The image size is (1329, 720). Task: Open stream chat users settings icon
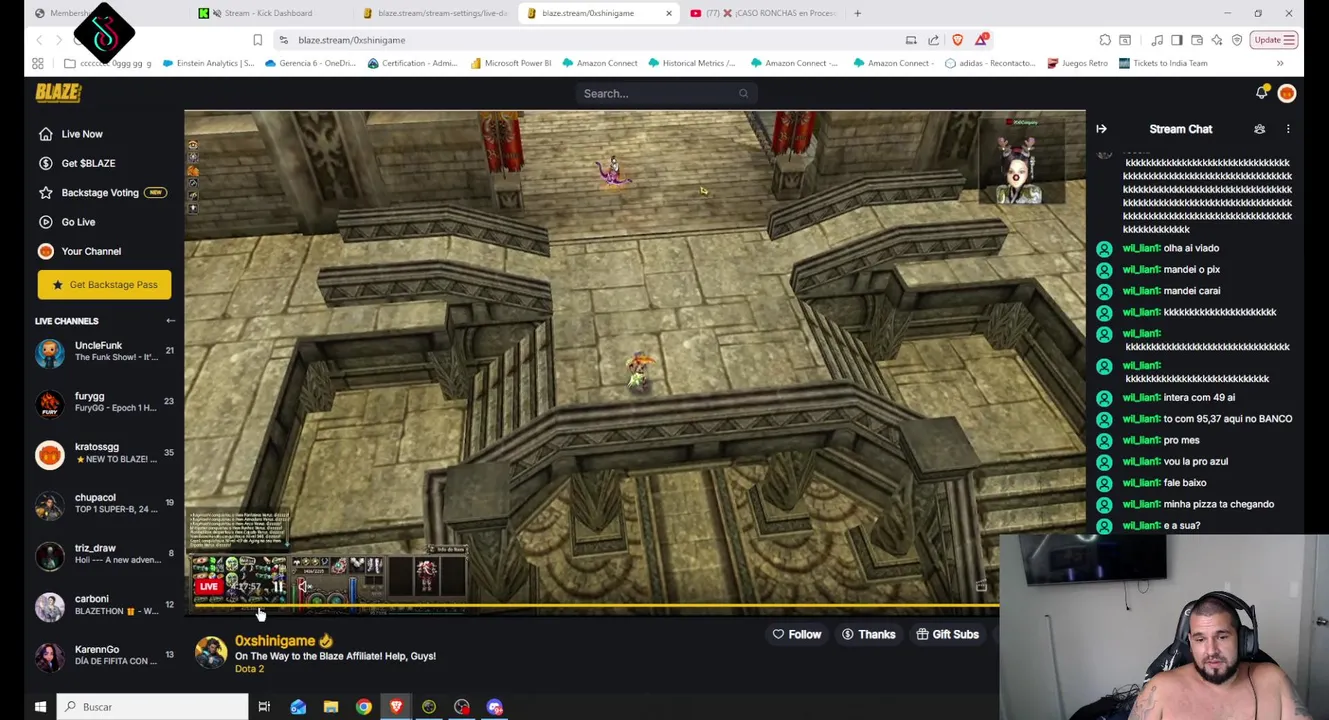click(1260, 129)
